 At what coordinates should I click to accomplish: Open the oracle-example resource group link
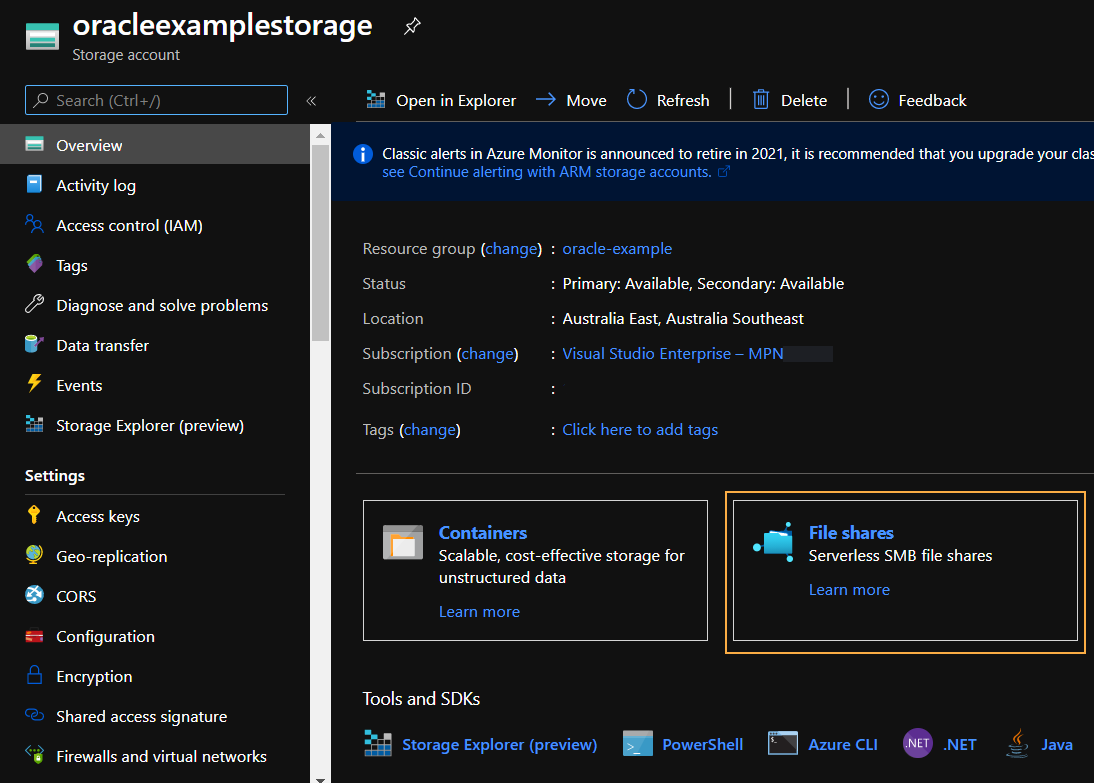click(617, 248)
